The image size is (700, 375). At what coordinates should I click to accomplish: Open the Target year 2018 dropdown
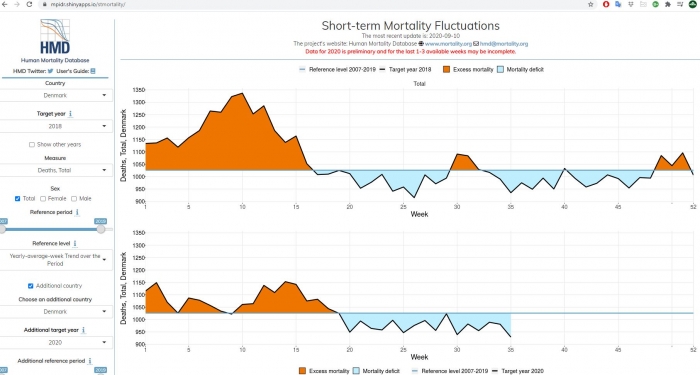(x=55, y=126)
